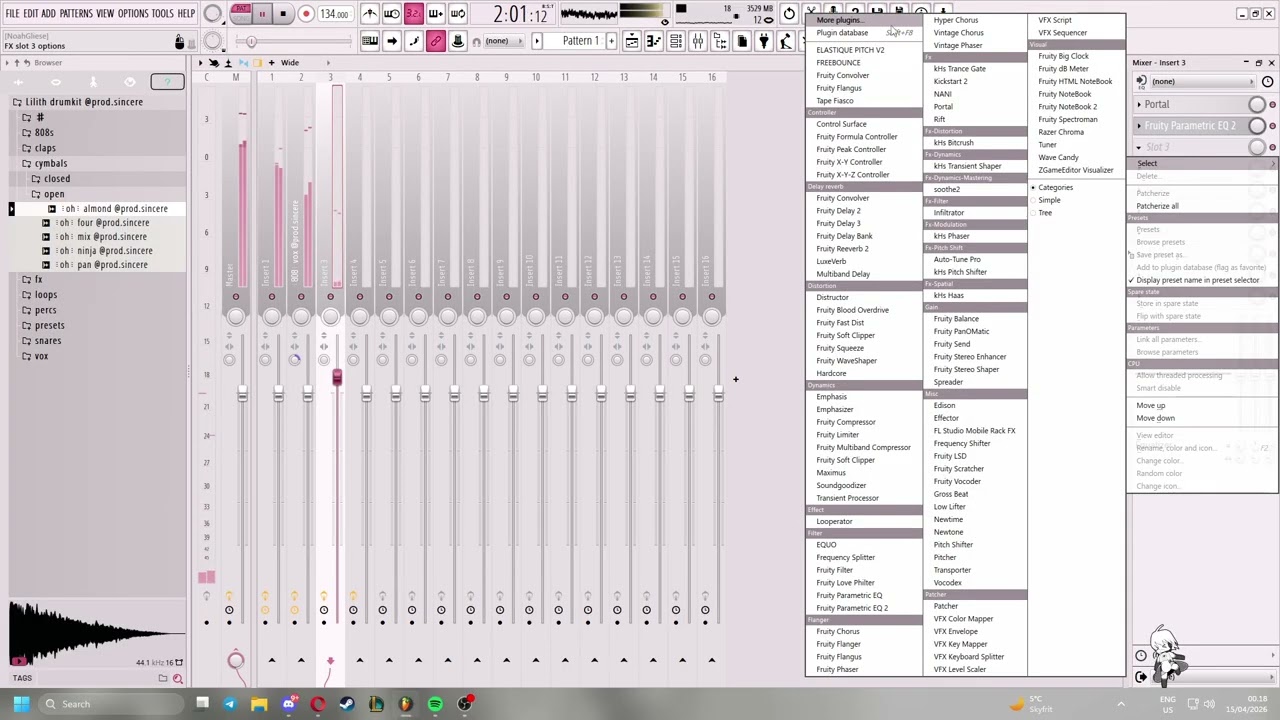Image resolution: width=1280 pixels, height=720 pixels.
Task: Open the Channel rack view icon
Action: pyautogui.click(x=676, y=41)
